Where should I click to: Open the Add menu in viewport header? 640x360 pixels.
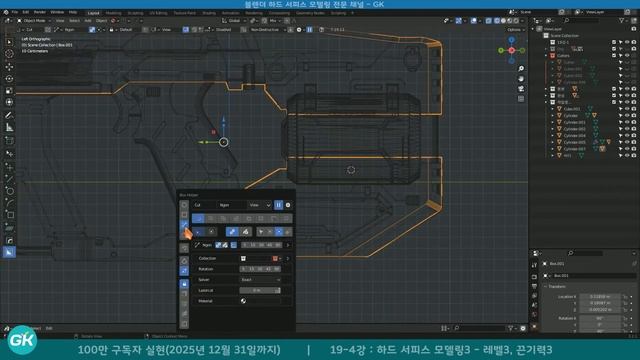[88, 20]
